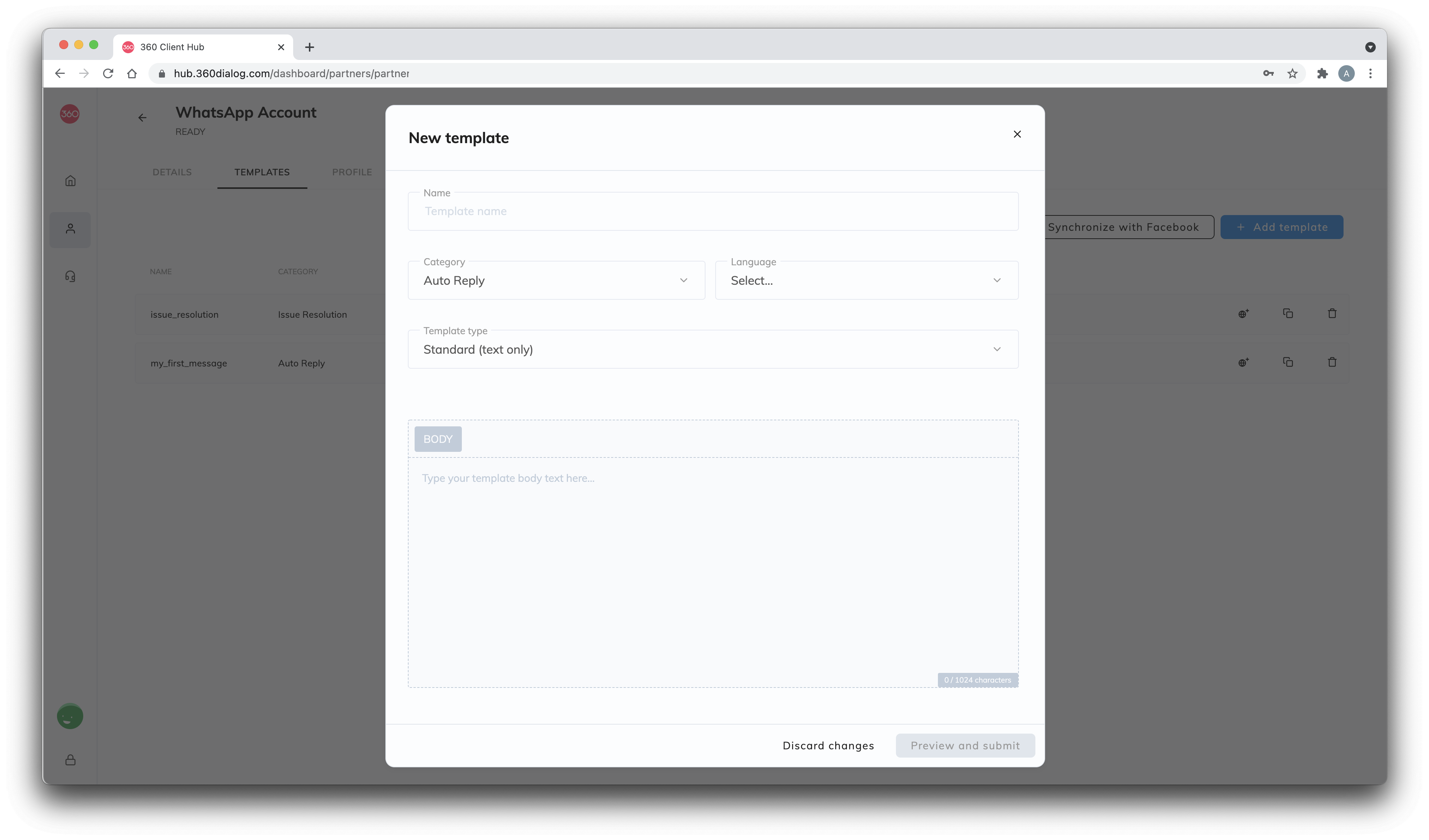This screenshot has width=1429, height=840.
Task: Open the saved passwords key icon
Action: point(1269,74)
